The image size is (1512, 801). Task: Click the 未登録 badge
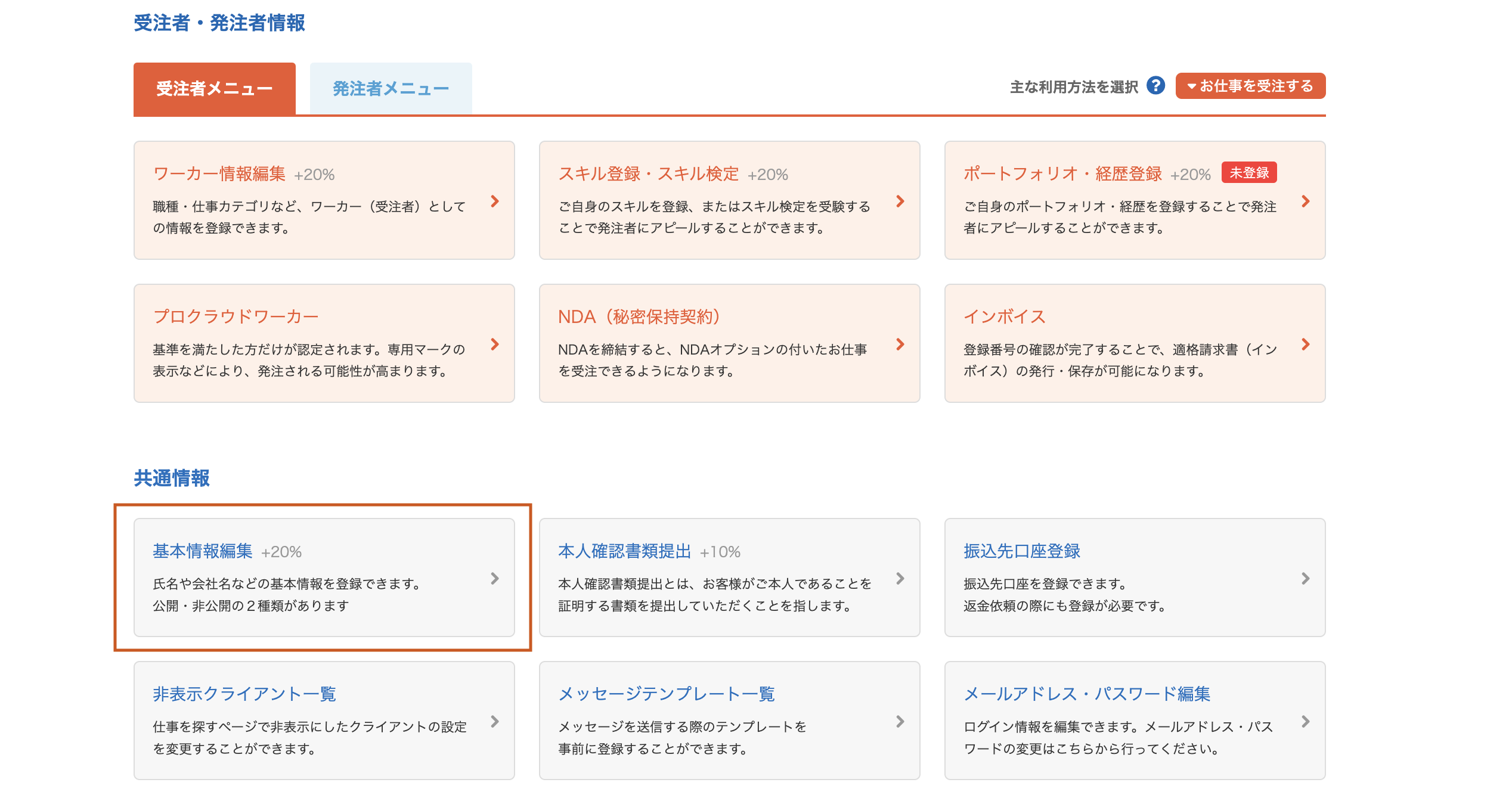click(x=1249, y=173)
